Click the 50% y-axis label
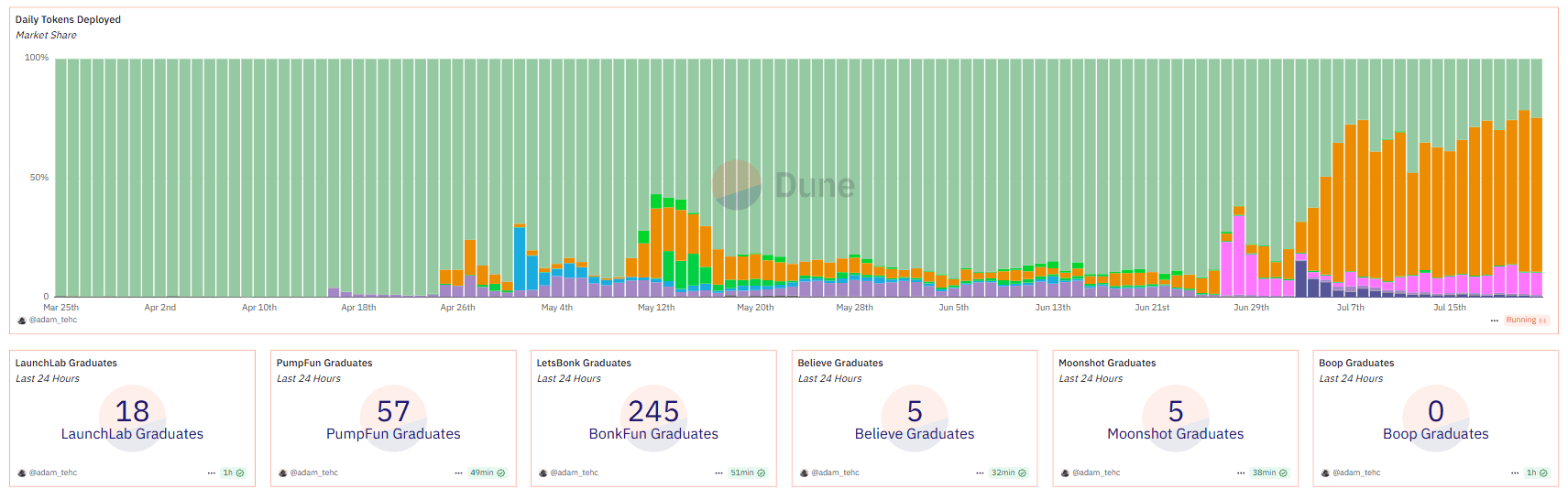 (x=39, y=178)
